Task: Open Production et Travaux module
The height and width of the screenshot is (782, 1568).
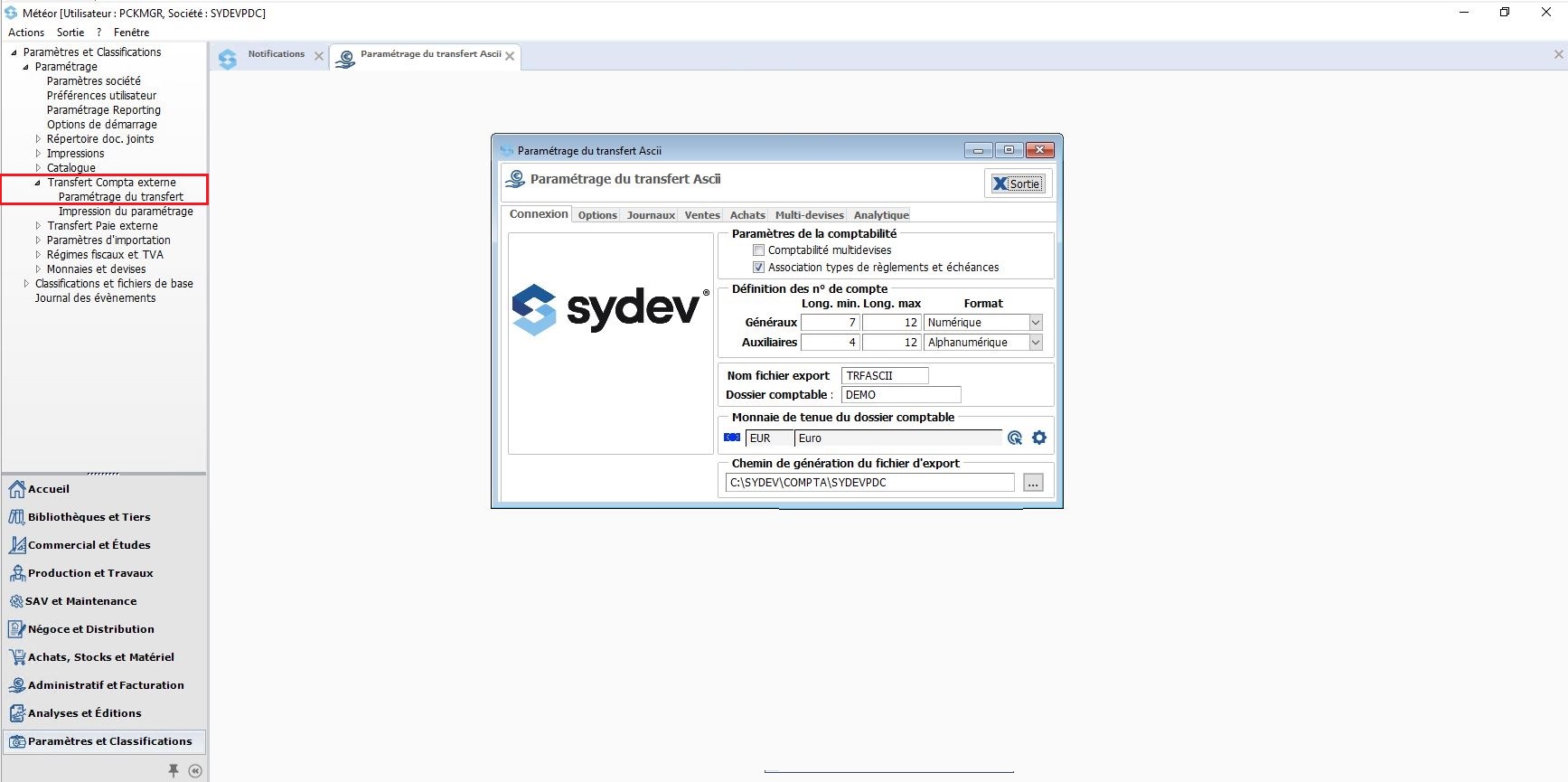Action: pos(90,573)
